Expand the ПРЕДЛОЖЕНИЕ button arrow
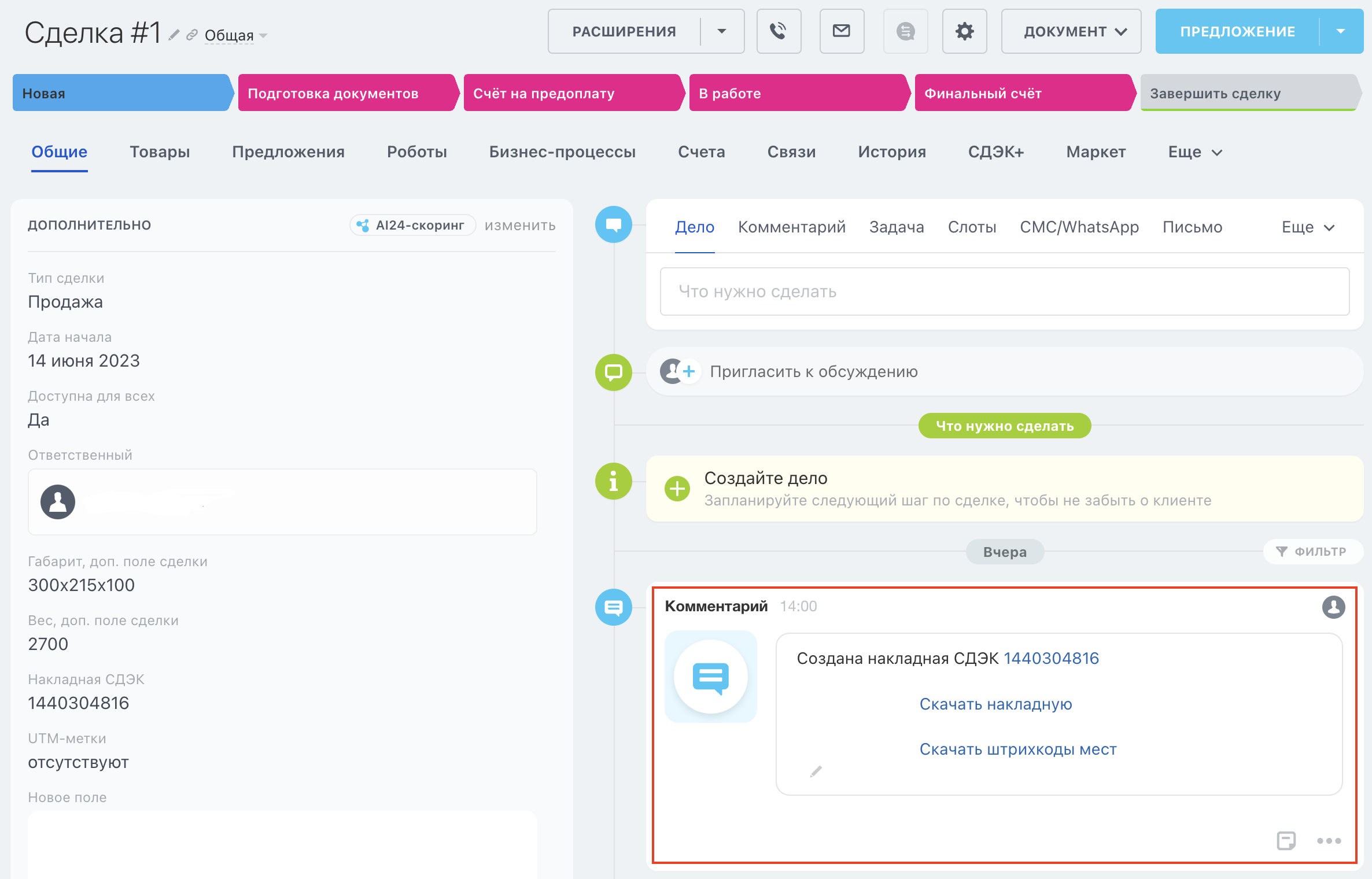Image resolution: width=1372 pixels, height=879 pixels. pos(1341,31)
